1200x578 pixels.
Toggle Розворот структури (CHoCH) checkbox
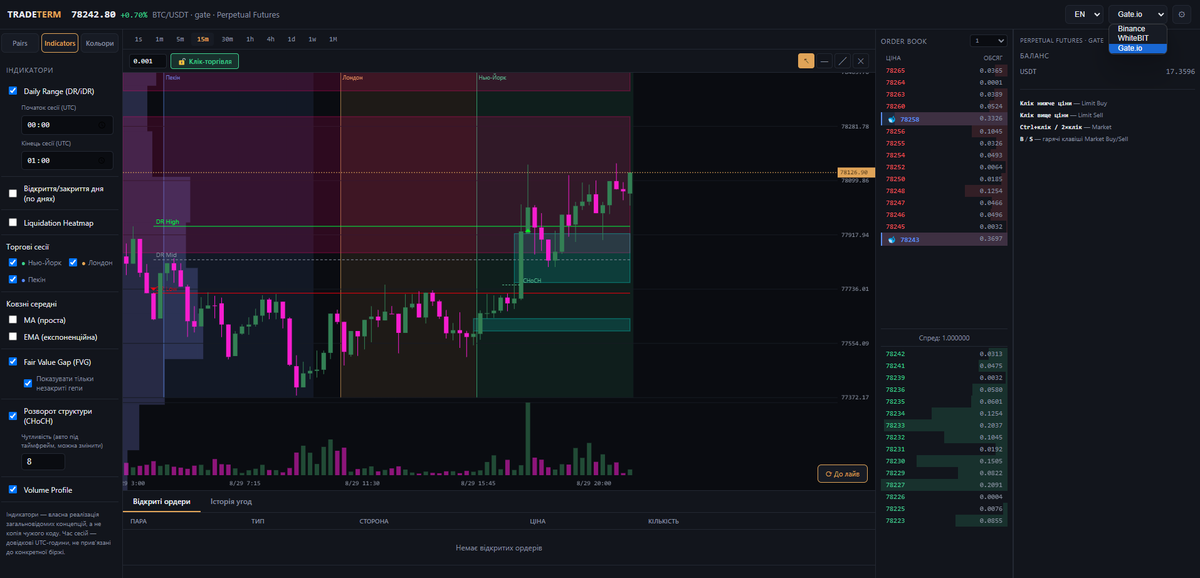13,415
